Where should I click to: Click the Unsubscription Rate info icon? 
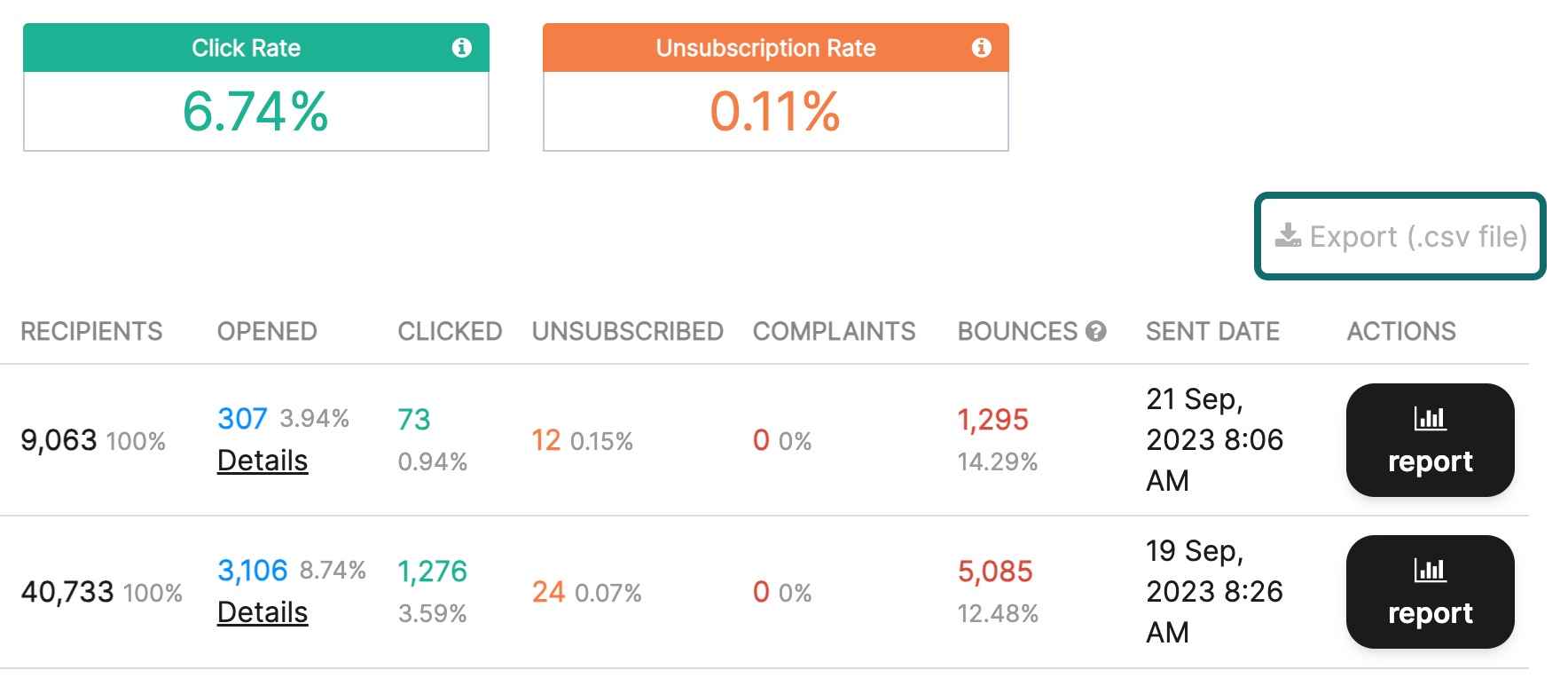pyautogui.click(x=981, y=48)
